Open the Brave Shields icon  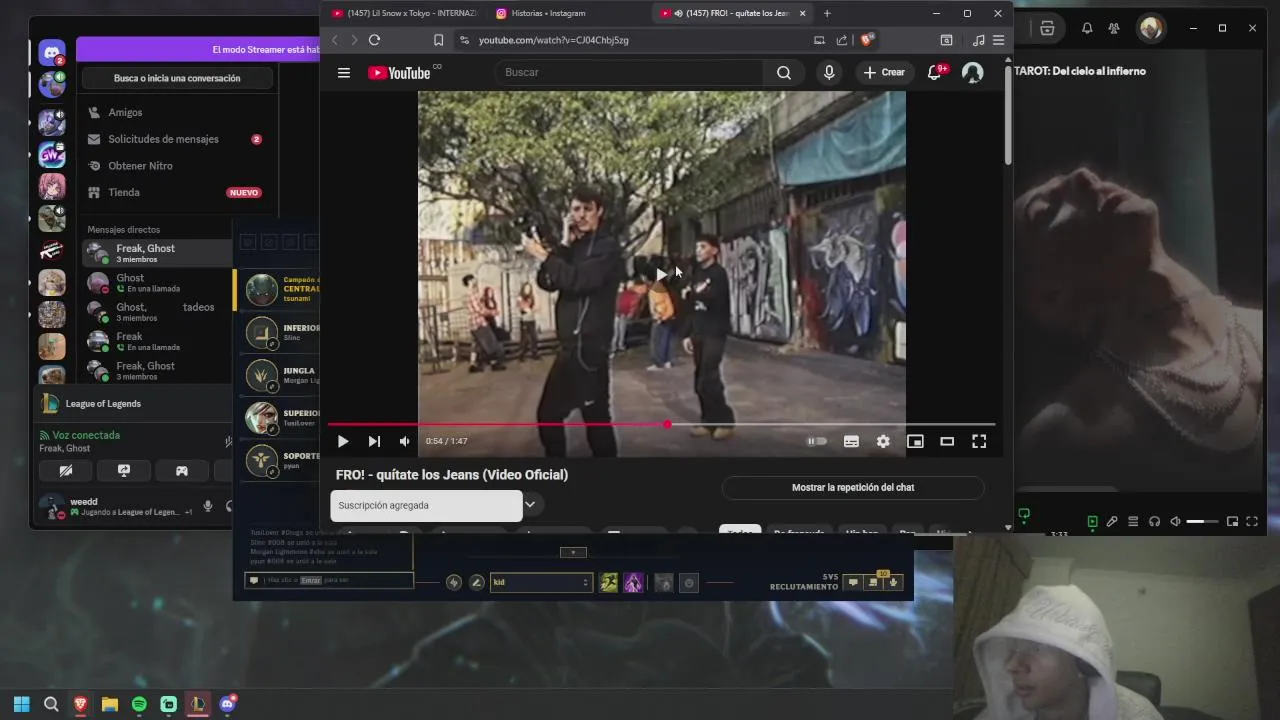pyautogui.click(x=867, y=40)
